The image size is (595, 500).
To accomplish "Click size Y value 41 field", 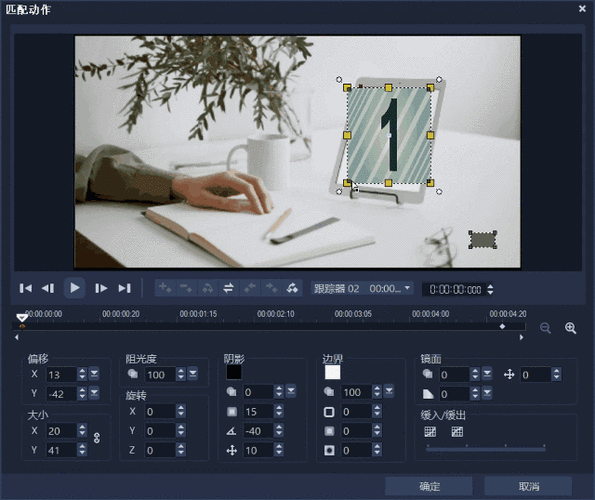I will click(61, 450).
